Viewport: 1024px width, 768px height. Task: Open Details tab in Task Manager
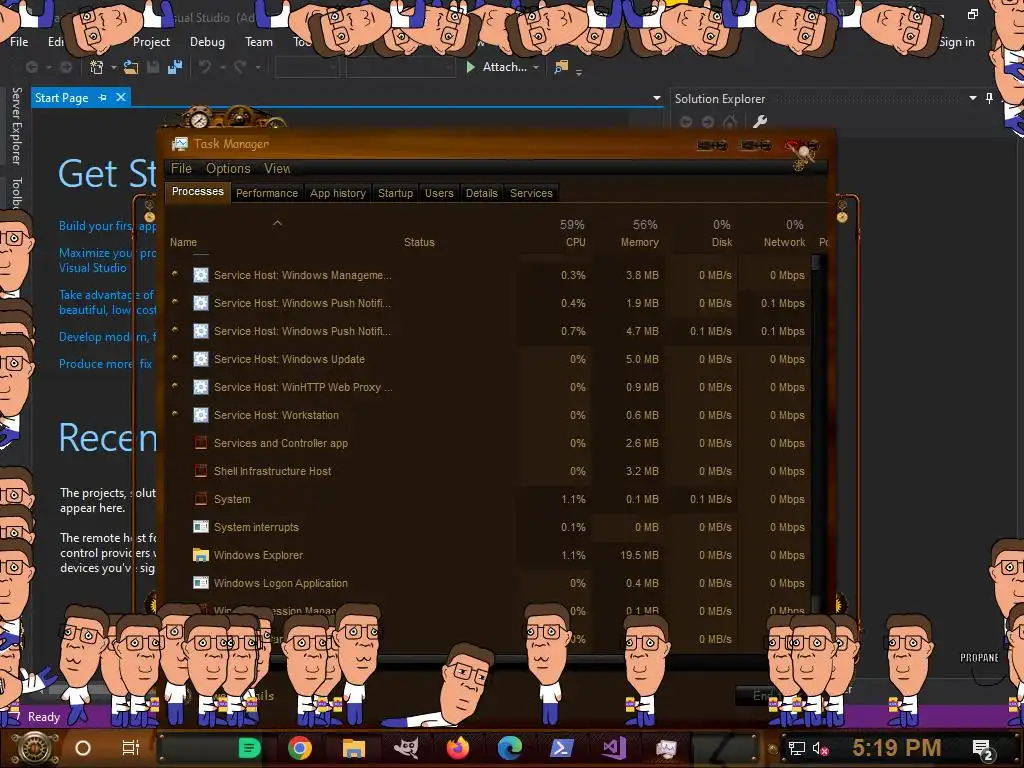pyautogui.click(x=481, y=193)
